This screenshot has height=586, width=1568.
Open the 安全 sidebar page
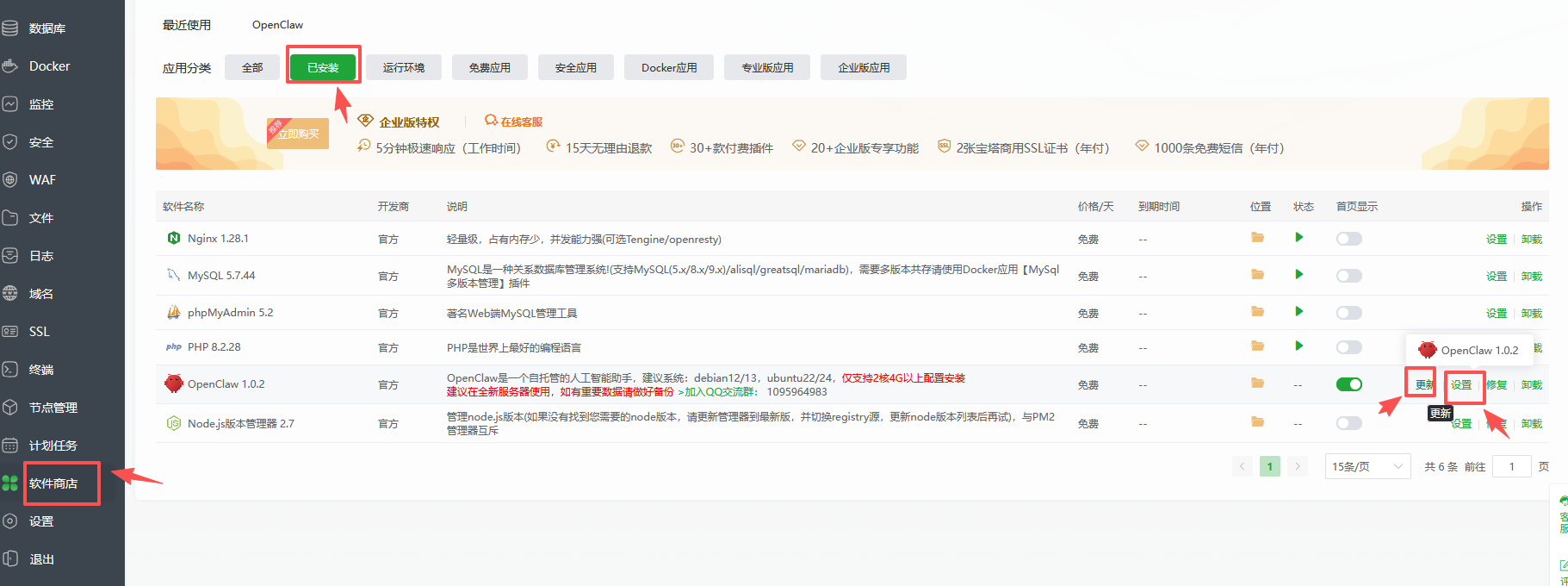click(40, 142)
